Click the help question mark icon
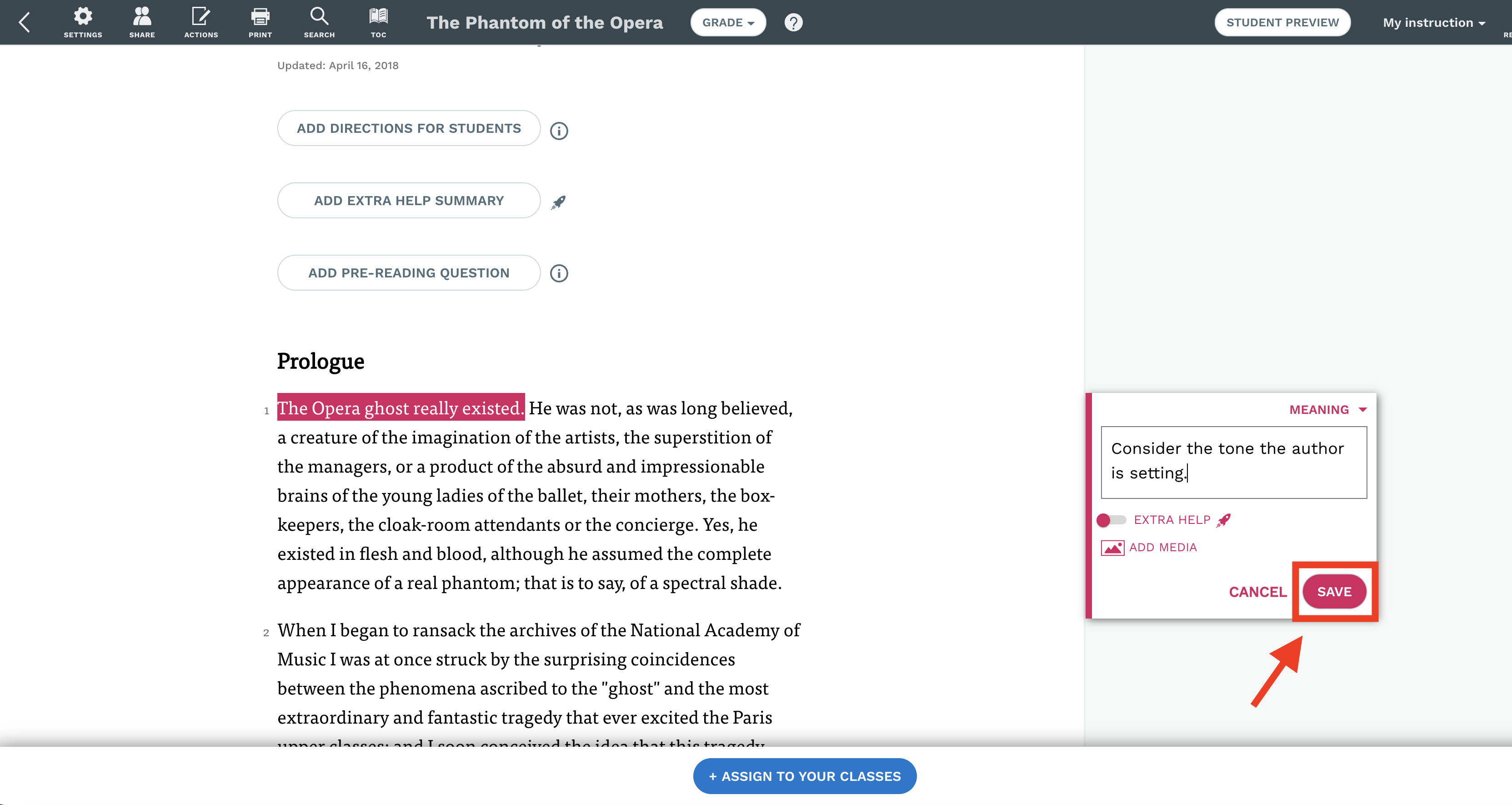The width and height of the screenshot is (1512, 805). (793, 22)
